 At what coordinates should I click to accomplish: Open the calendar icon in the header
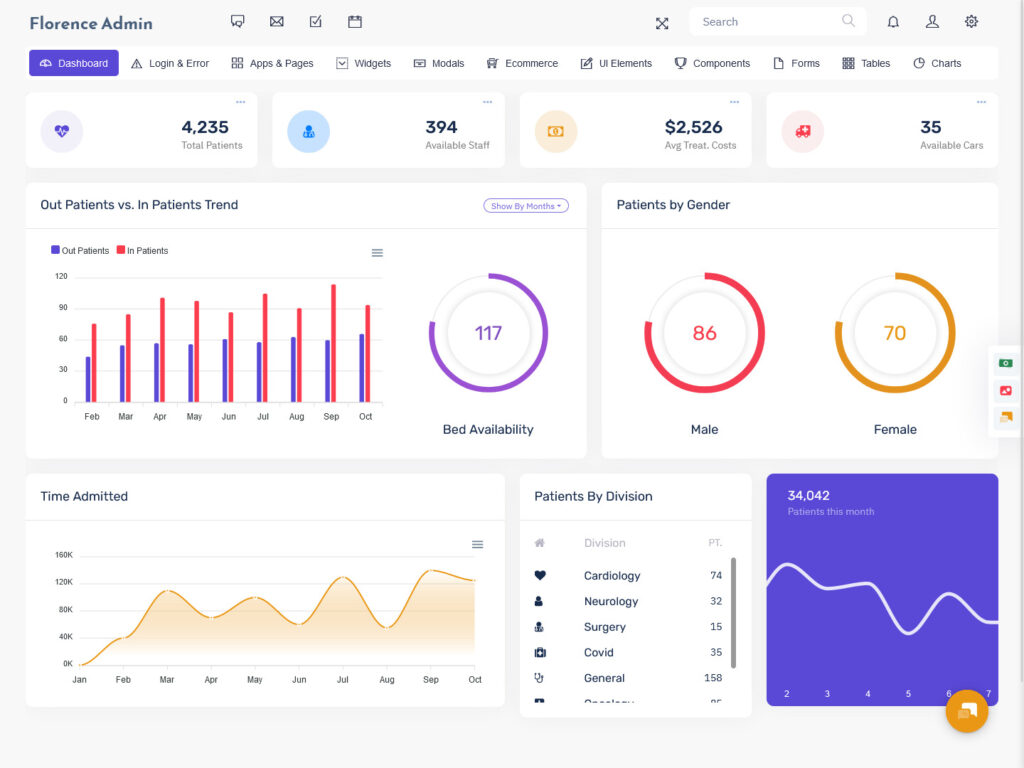(x=355, y=21)
